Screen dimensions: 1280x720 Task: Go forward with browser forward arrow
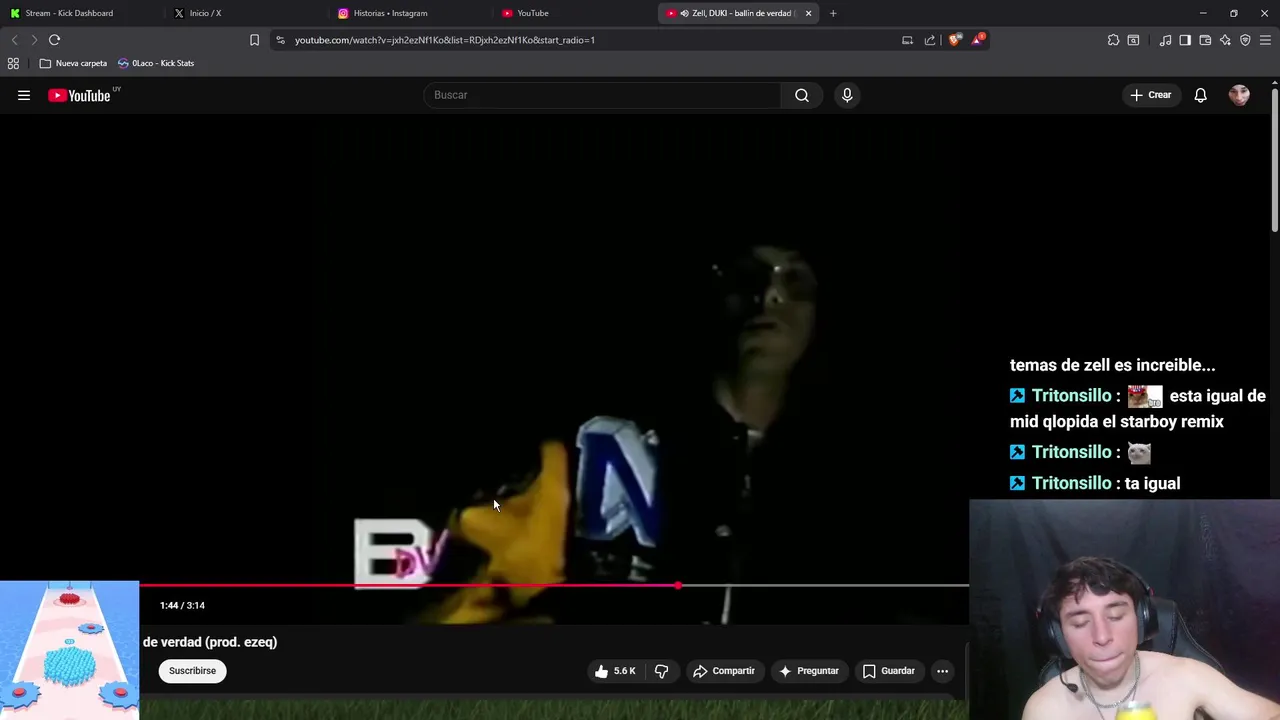coord(34,40)
